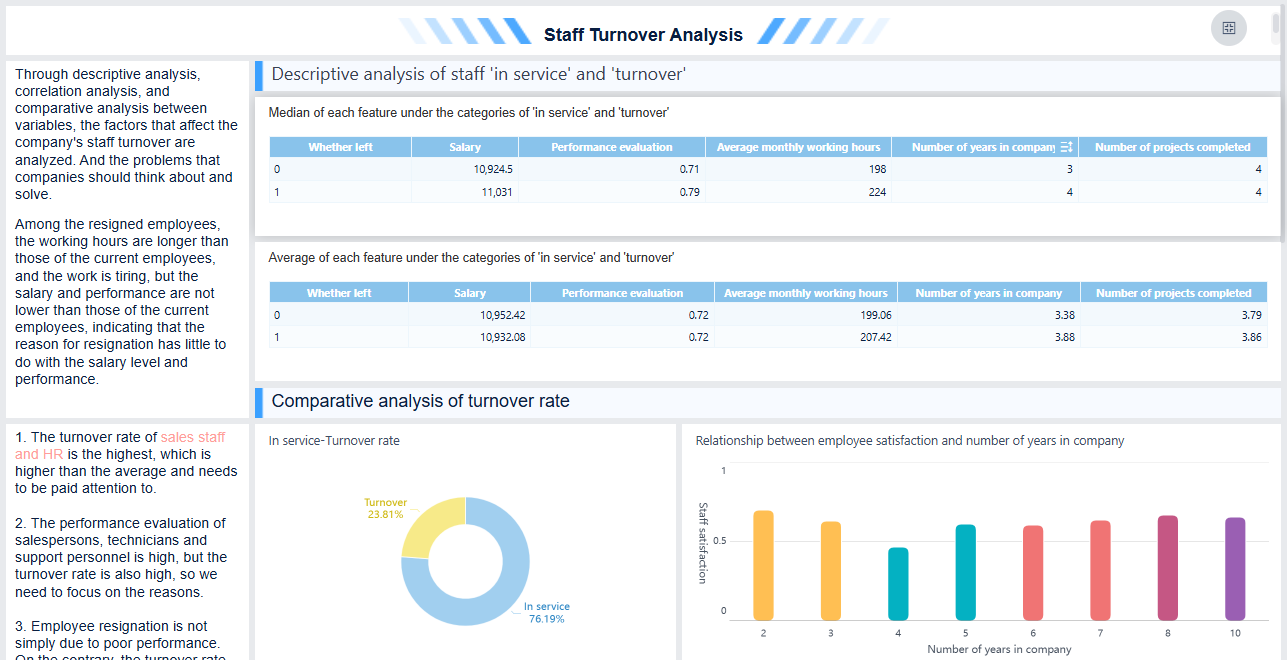Click the Performance evaluation header in the average table

(621, 292)
